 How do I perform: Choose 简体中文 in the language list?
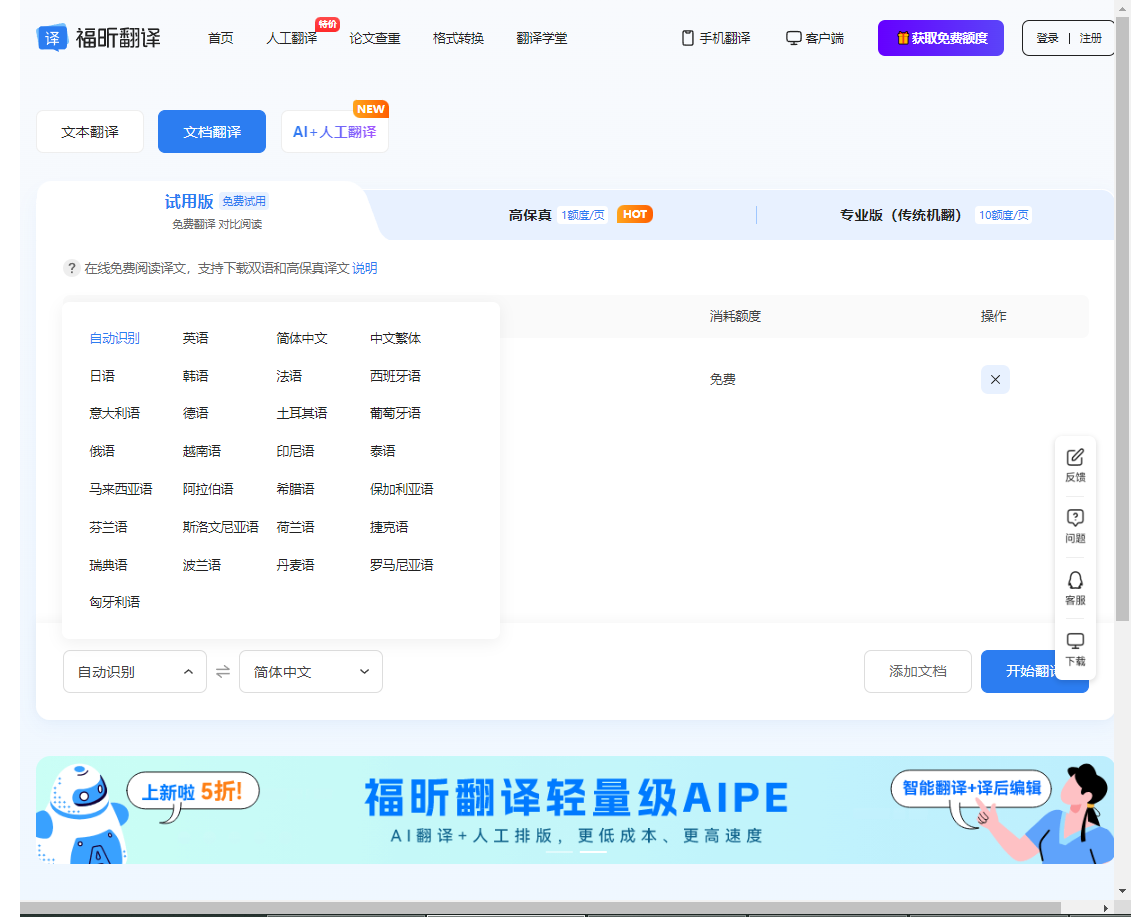pos(302,338)
